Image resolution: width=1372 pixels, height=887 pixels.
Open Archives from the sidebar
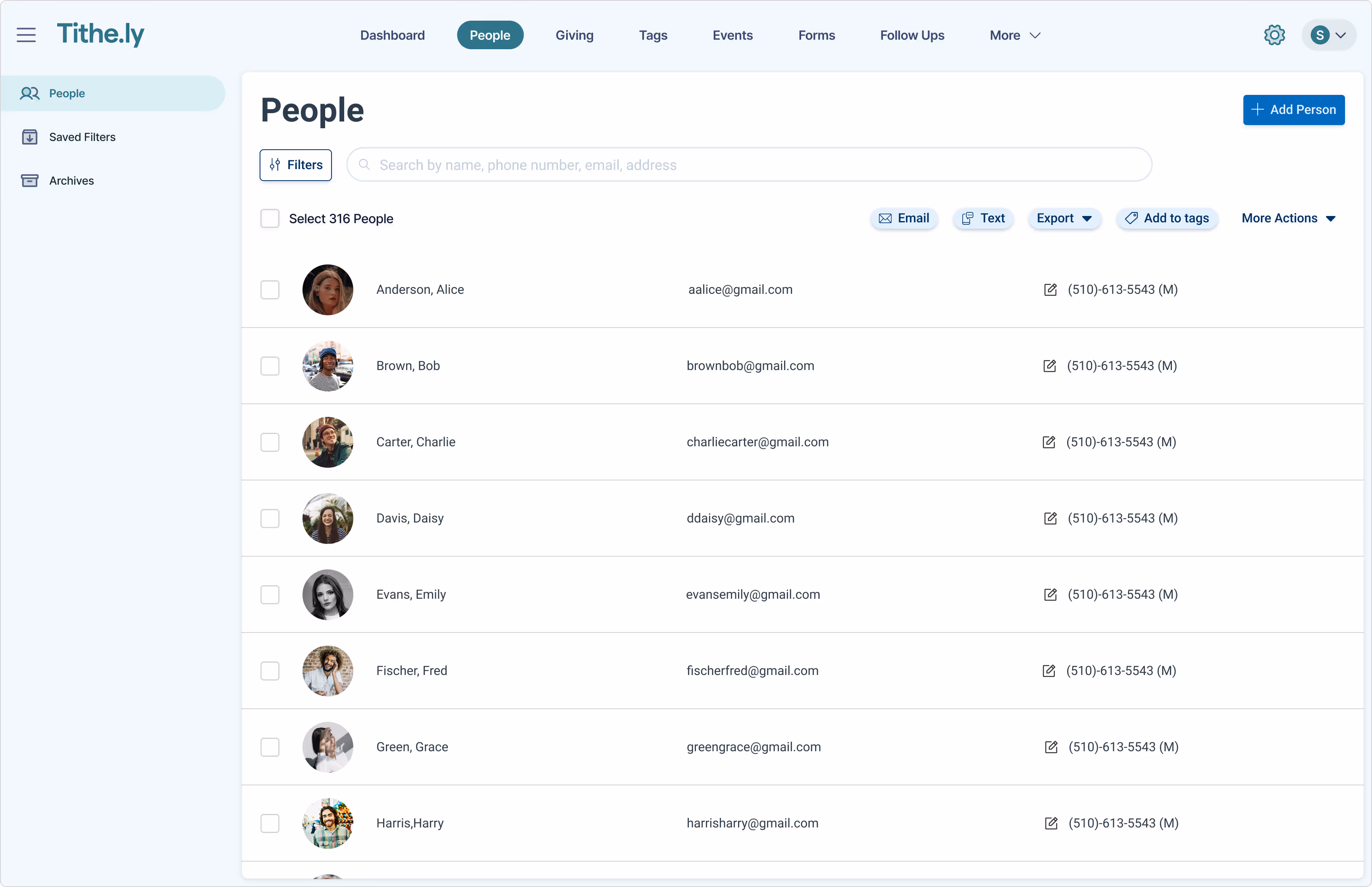click(x=71, y=180)
